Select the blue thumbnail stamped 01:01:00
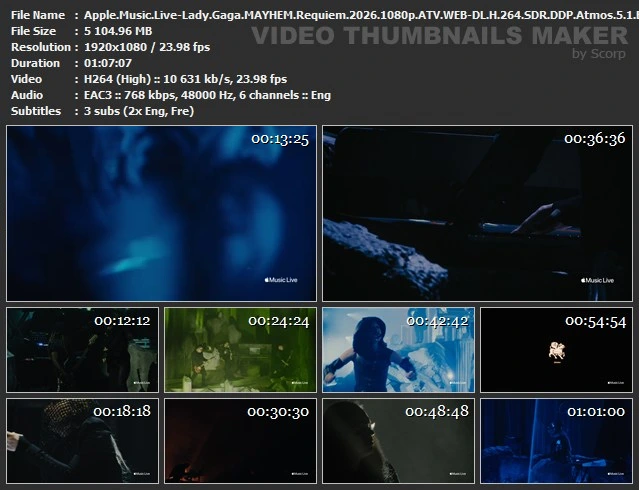The width and height of the screenshot is (639, 490). tap(556, 441)
